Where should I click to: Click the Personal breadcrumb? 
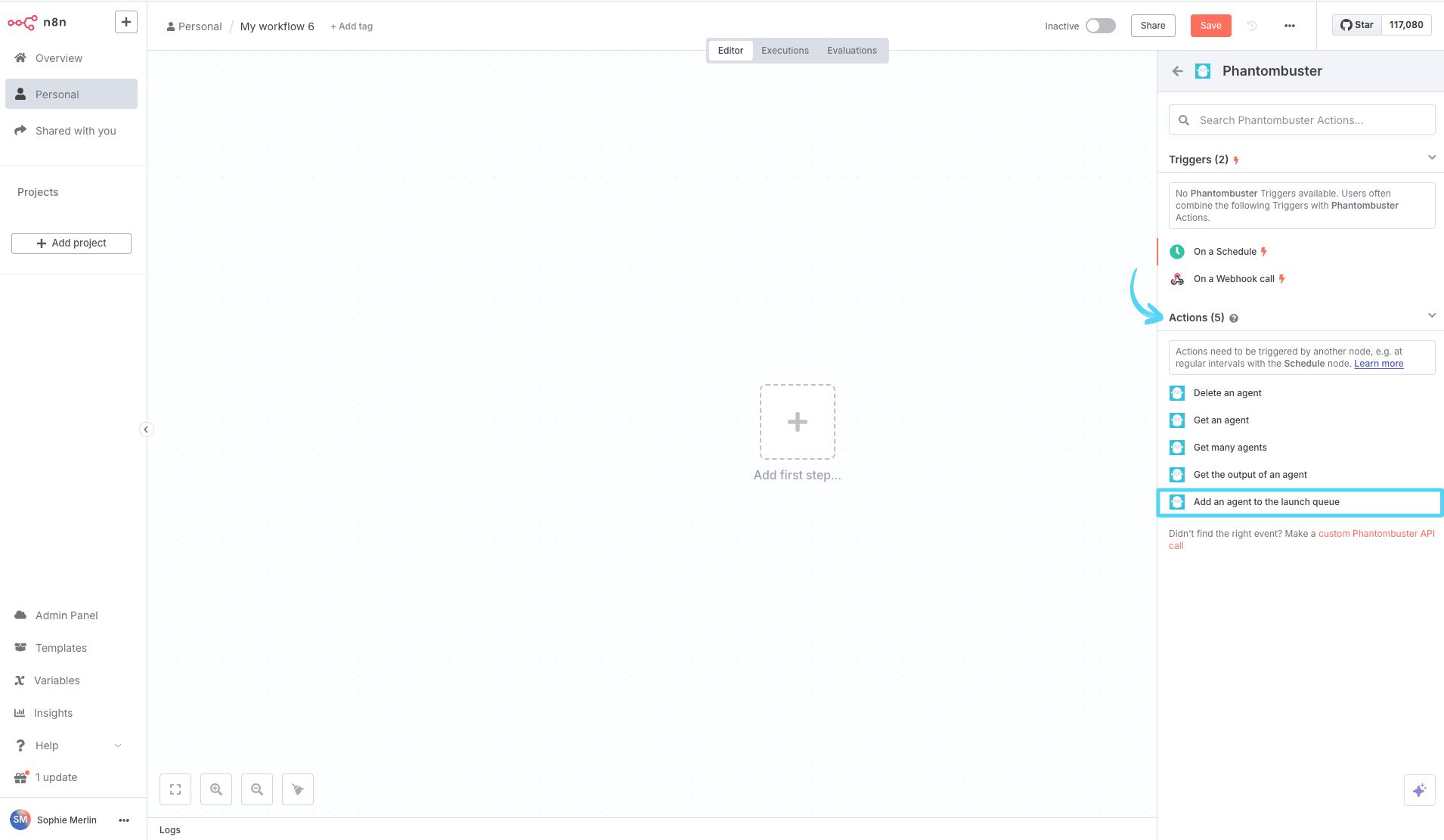194,26
